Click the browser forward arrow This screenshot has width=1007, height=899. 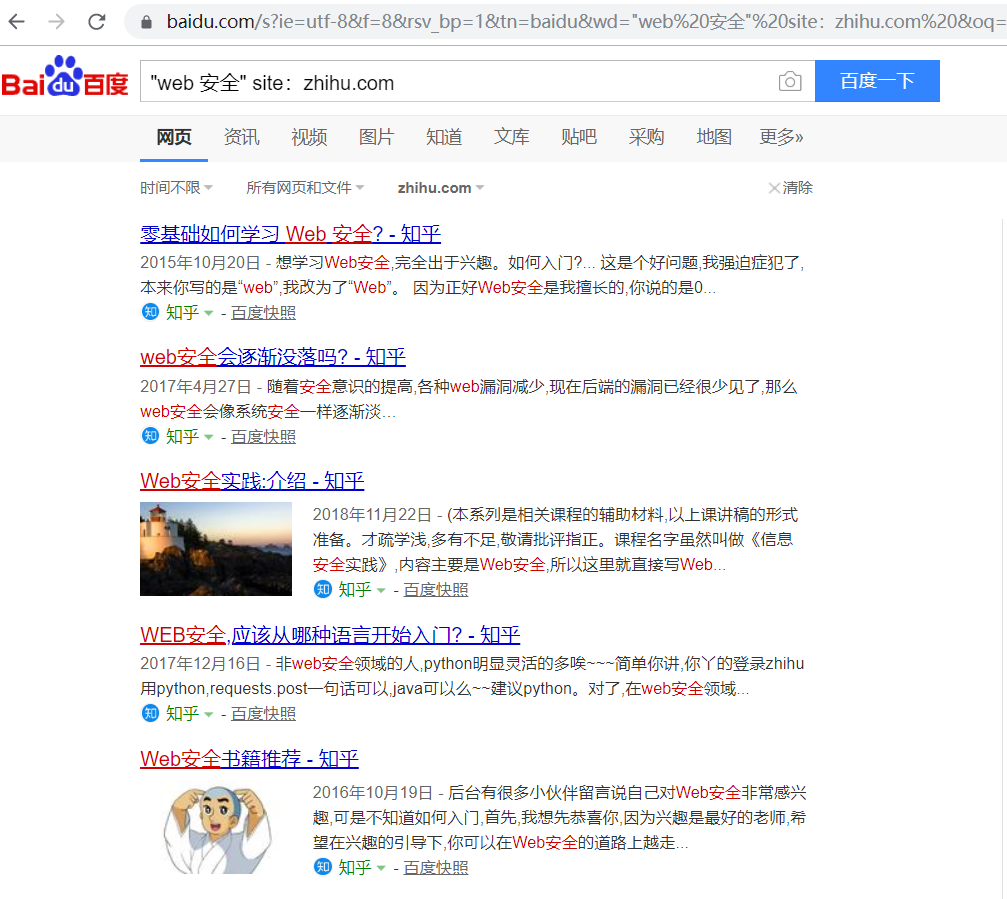(57, 22)
